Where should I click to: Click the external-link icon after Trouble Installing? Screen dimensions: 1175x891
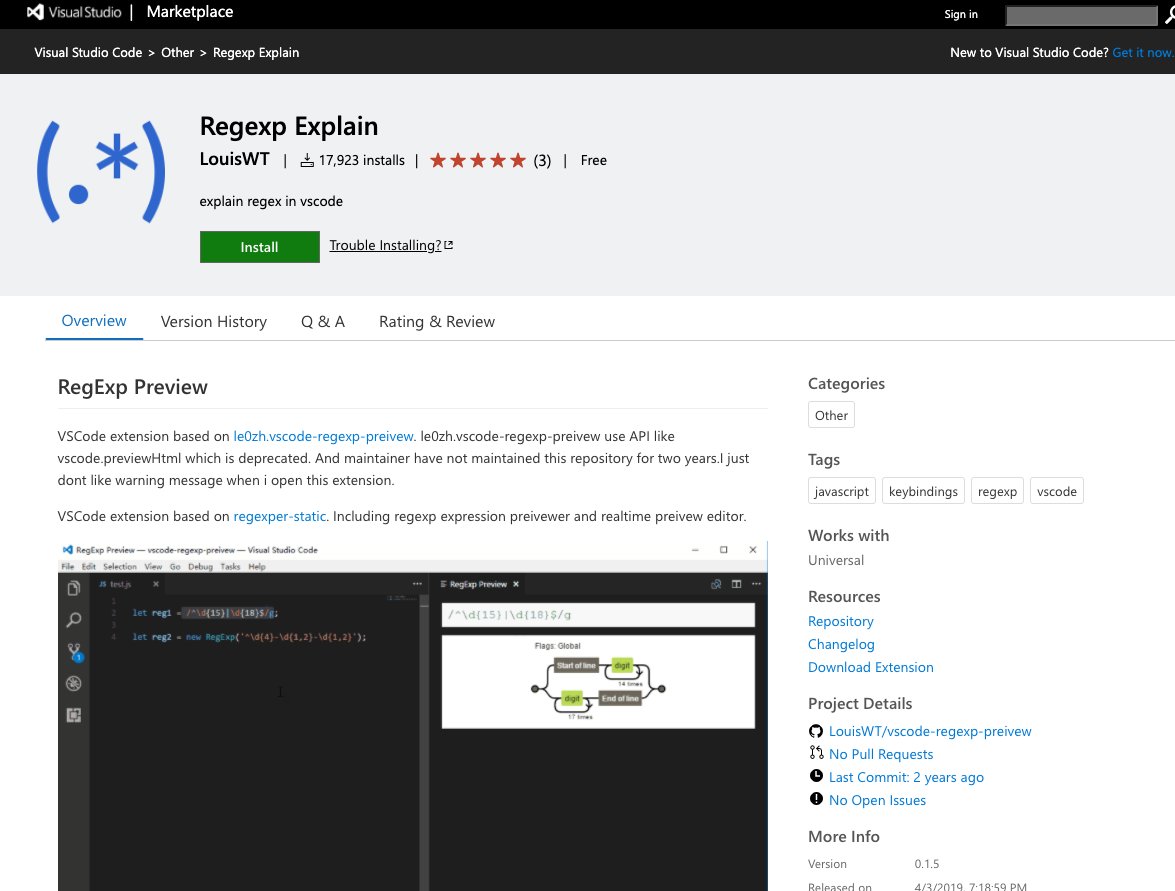[448, 243]
